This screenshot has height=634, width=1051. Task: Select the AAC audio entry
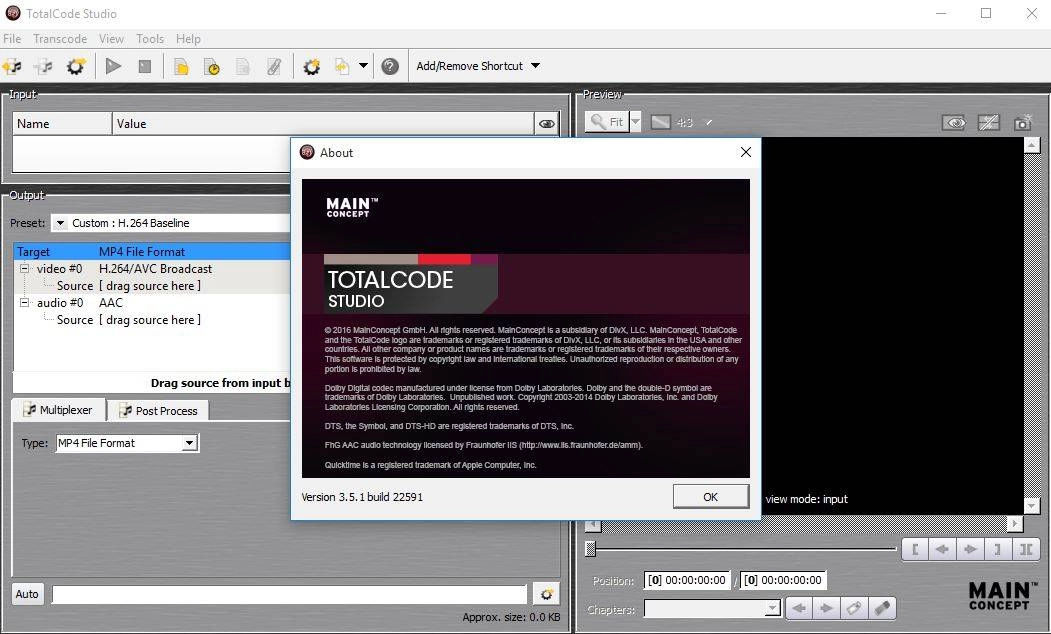111,303
